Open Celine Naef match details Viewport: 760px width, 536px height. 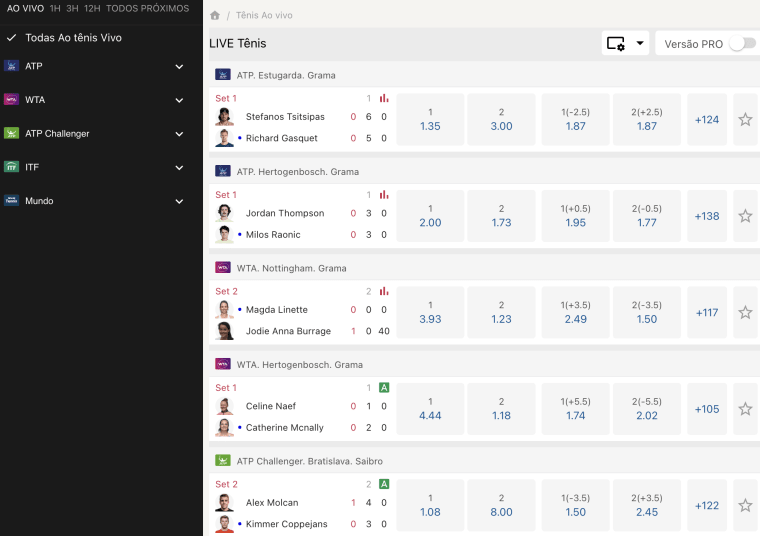tap(270, 406)
